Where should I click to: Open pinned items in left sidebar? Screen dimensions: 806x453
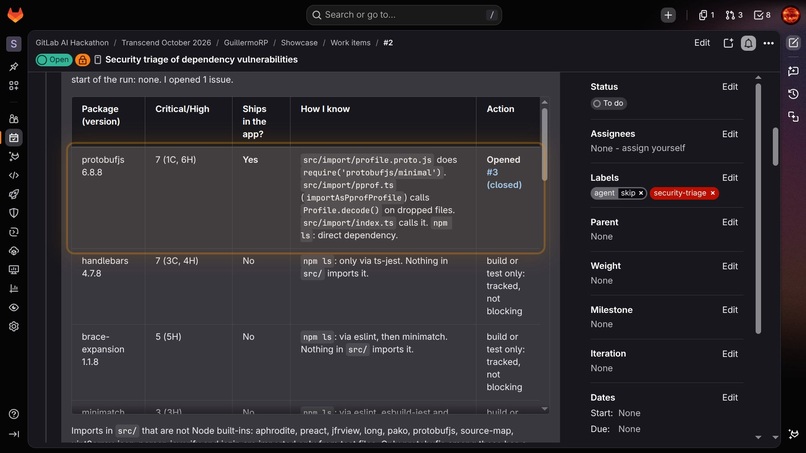tap(14, 66)
